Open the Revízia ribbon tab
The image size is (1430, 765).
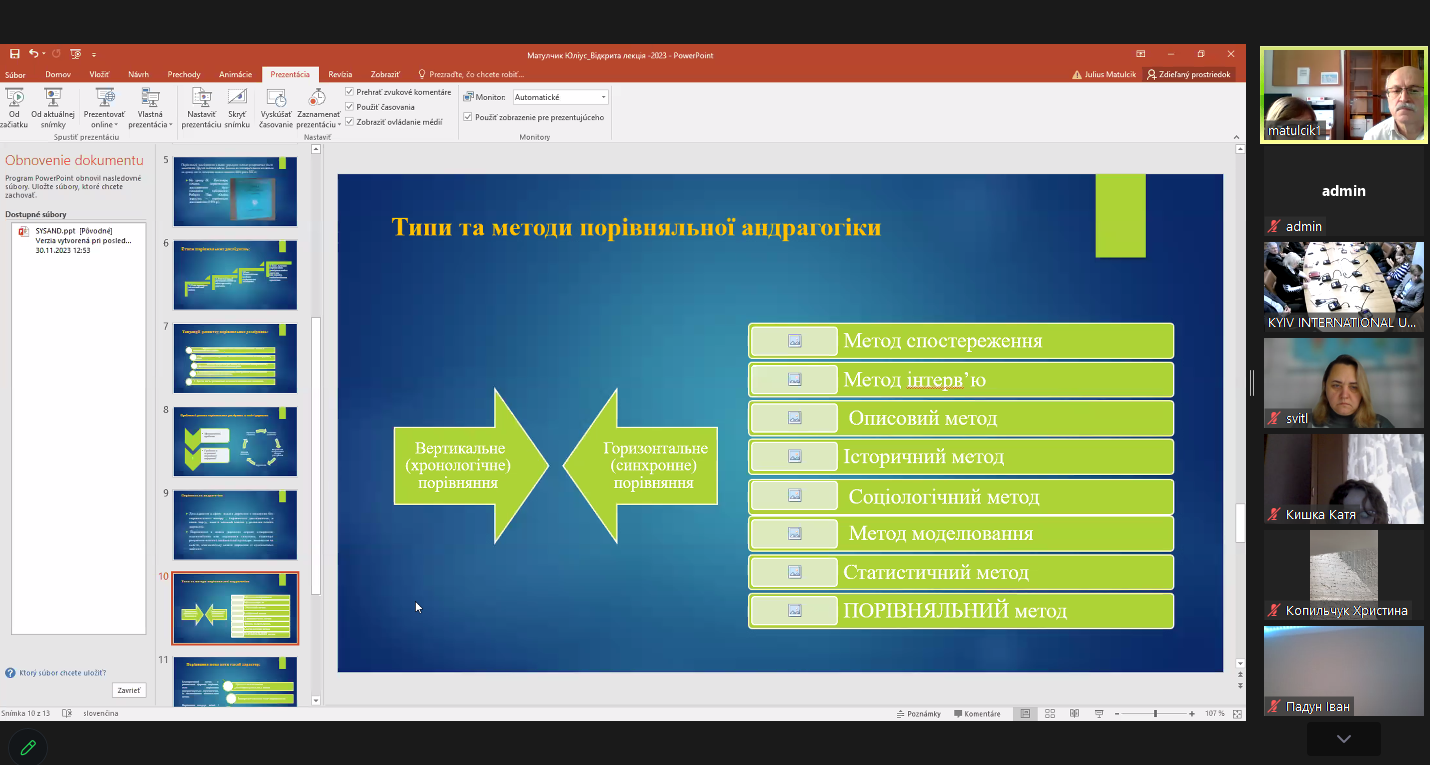[340, 74]
